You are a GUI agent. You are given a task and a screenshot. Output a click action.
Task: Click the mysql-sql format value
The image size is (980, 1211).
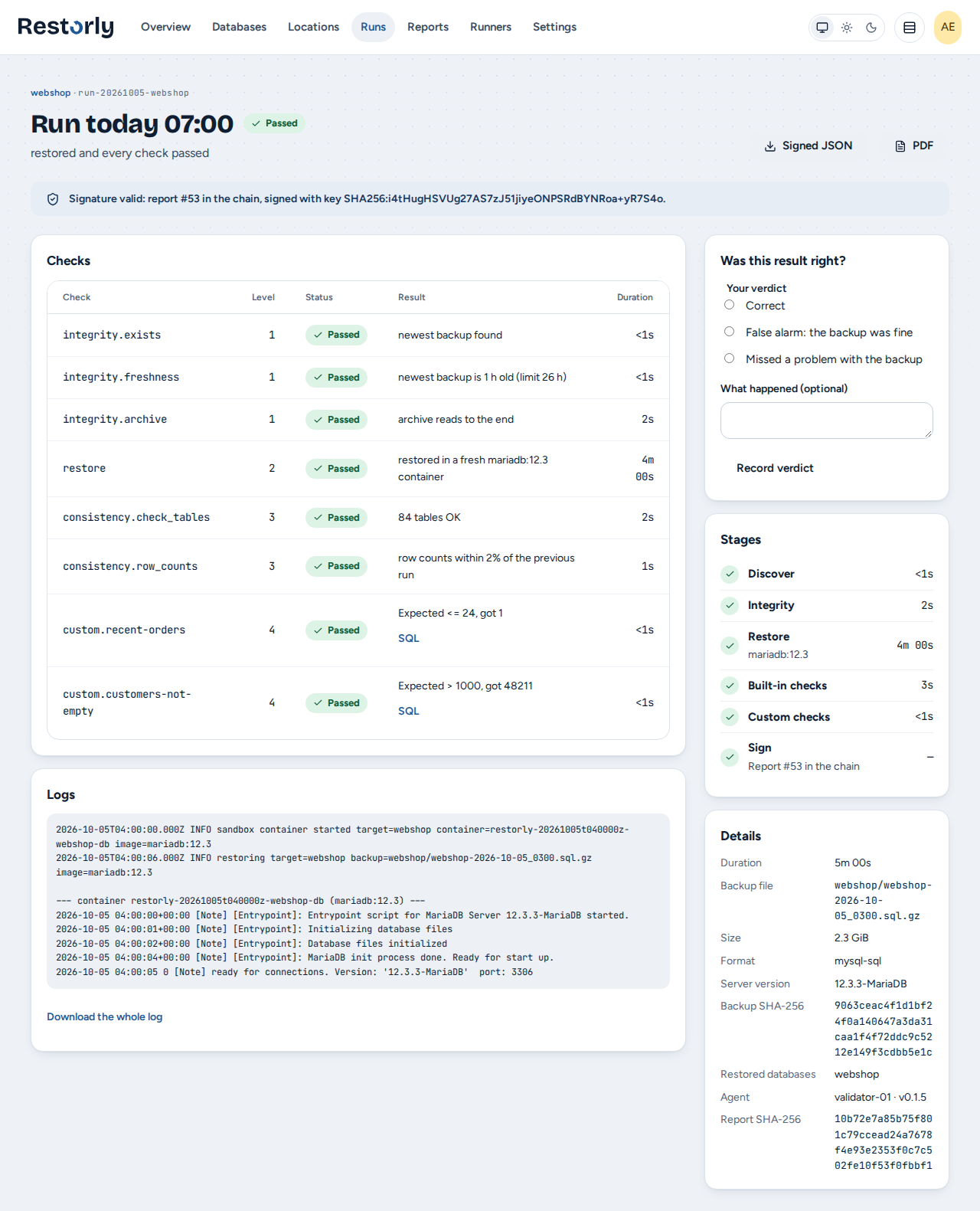point(858,961)
